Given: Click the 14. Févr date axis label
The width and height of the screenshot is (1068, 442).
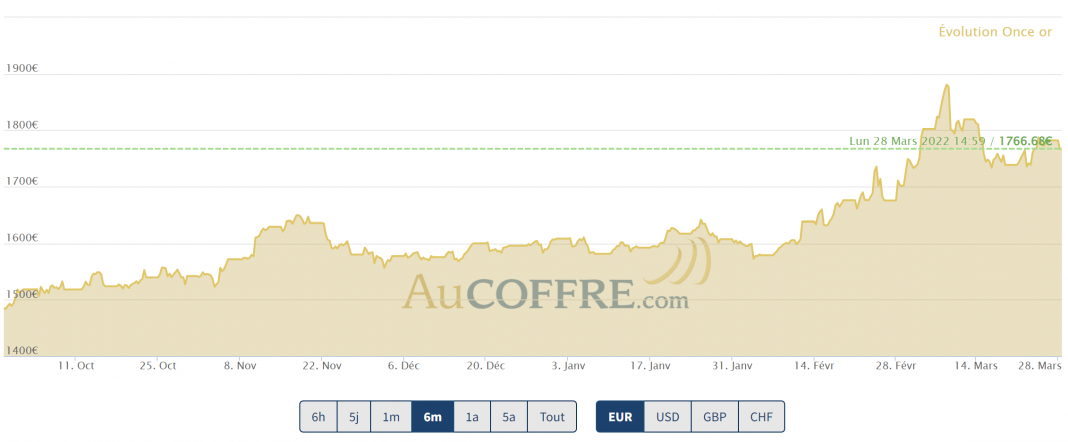Looking at the screenshot, I should pyautogui.click(x=813, y=366).
